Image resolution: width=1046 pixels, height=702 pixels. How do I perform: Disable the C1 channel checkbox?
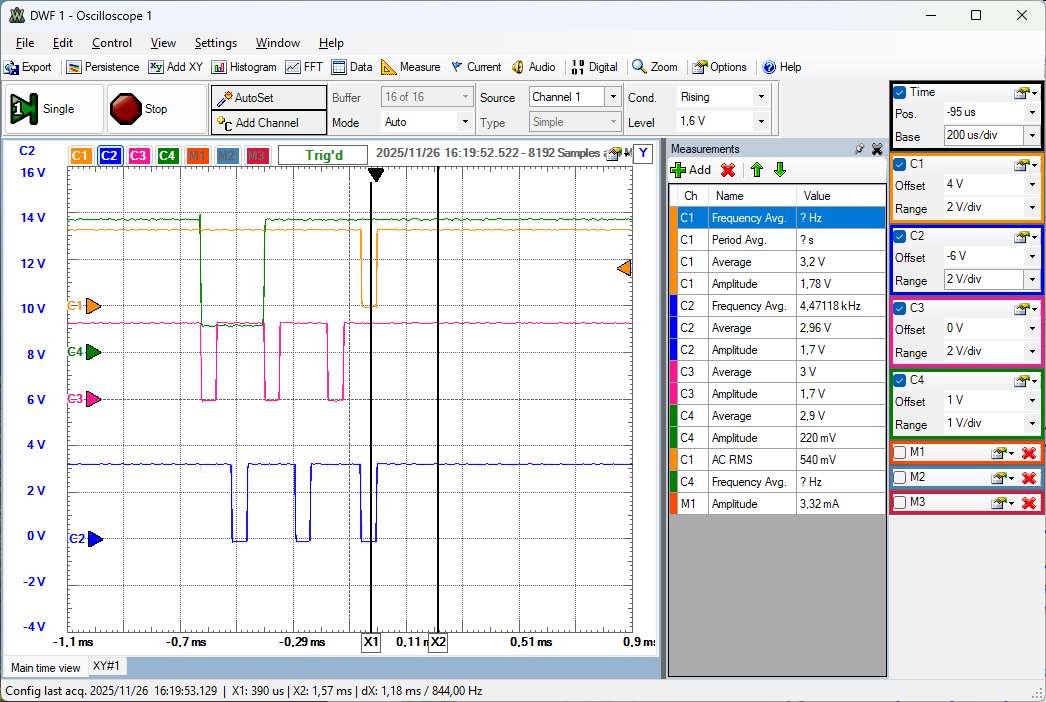899,164
